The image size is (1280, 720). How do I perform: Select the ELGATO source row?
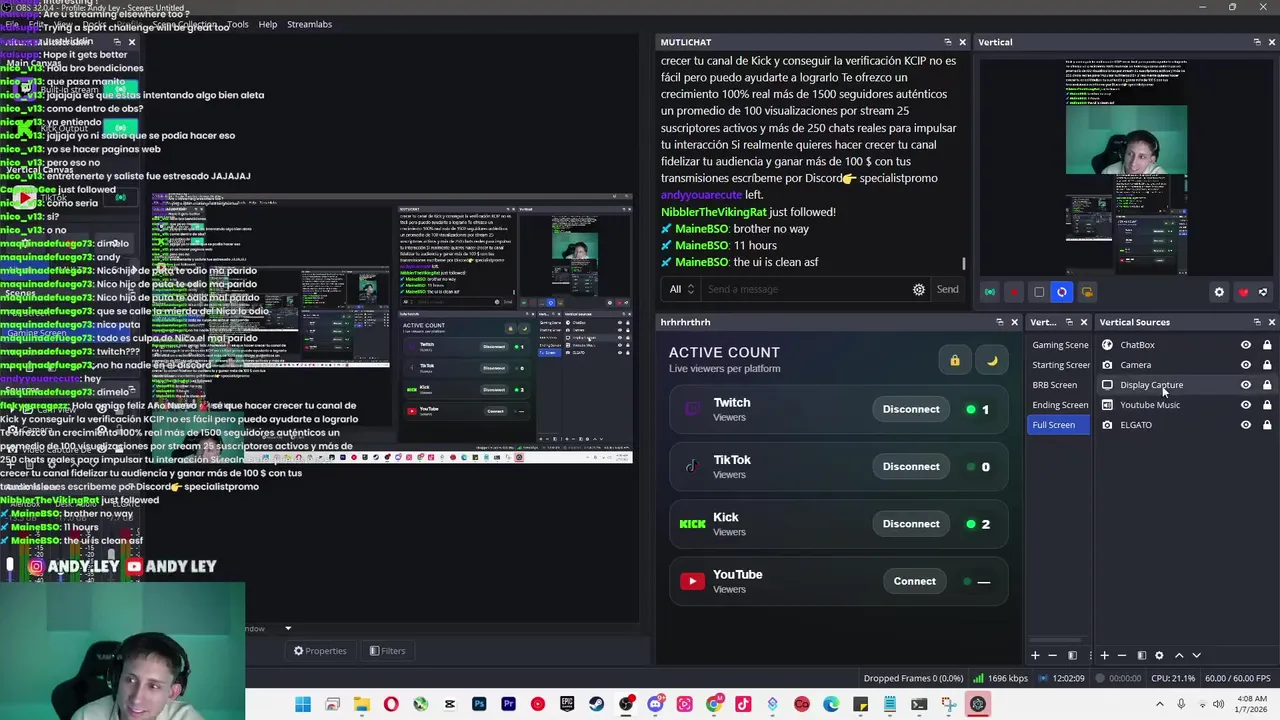coord(1186,425)
